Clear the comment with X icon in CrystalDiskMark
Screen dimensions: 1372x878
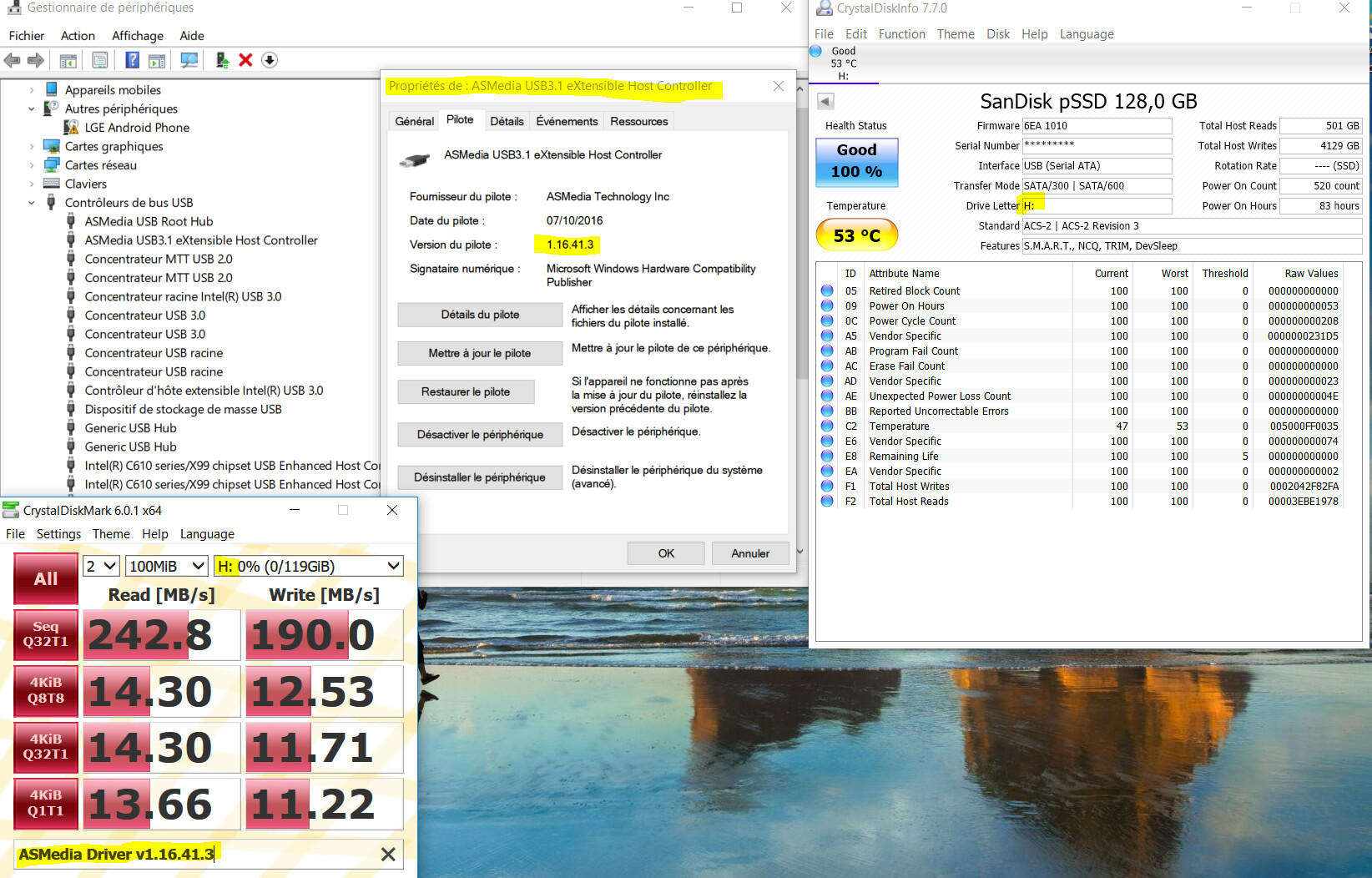(388, 854)
